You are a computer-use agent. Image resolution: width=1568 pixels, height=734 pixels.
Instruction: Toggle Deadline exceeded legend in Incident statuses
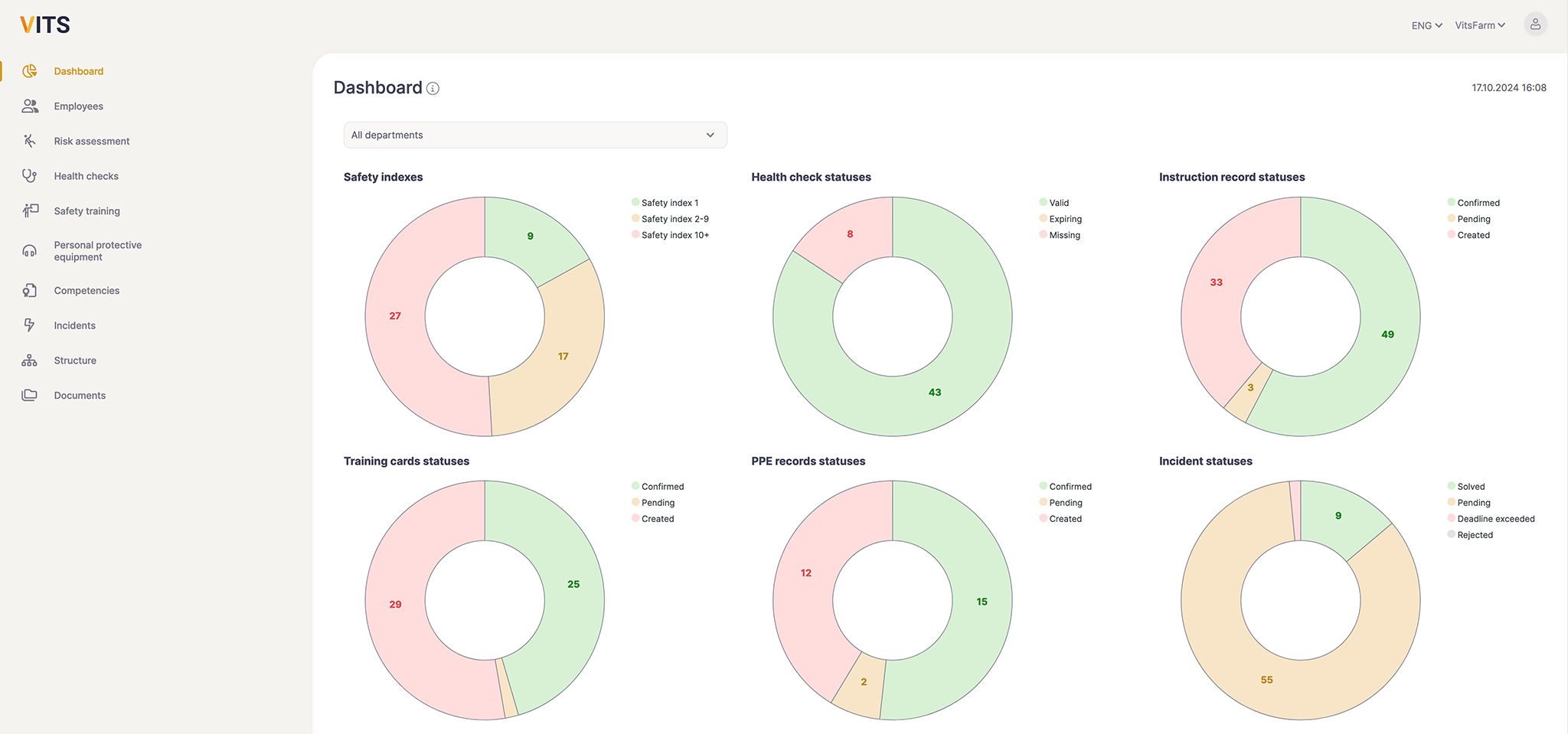(x=1494, y=519)
